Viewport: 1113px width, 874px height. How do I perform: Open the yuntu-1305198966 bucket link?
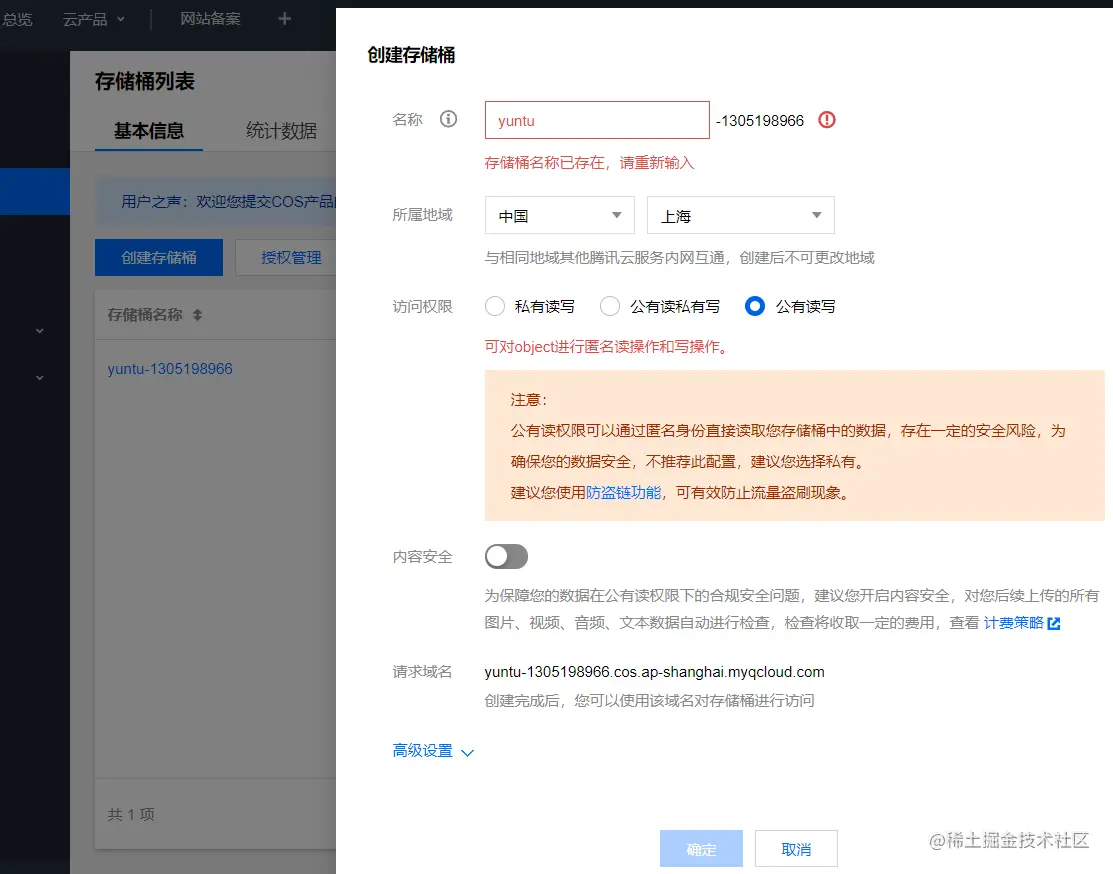coord(170,368)
